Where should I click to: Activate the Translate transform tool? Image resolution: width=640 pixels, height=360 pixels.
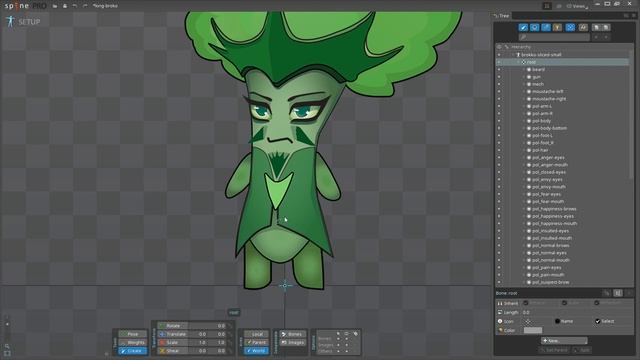tap(173, 334)
